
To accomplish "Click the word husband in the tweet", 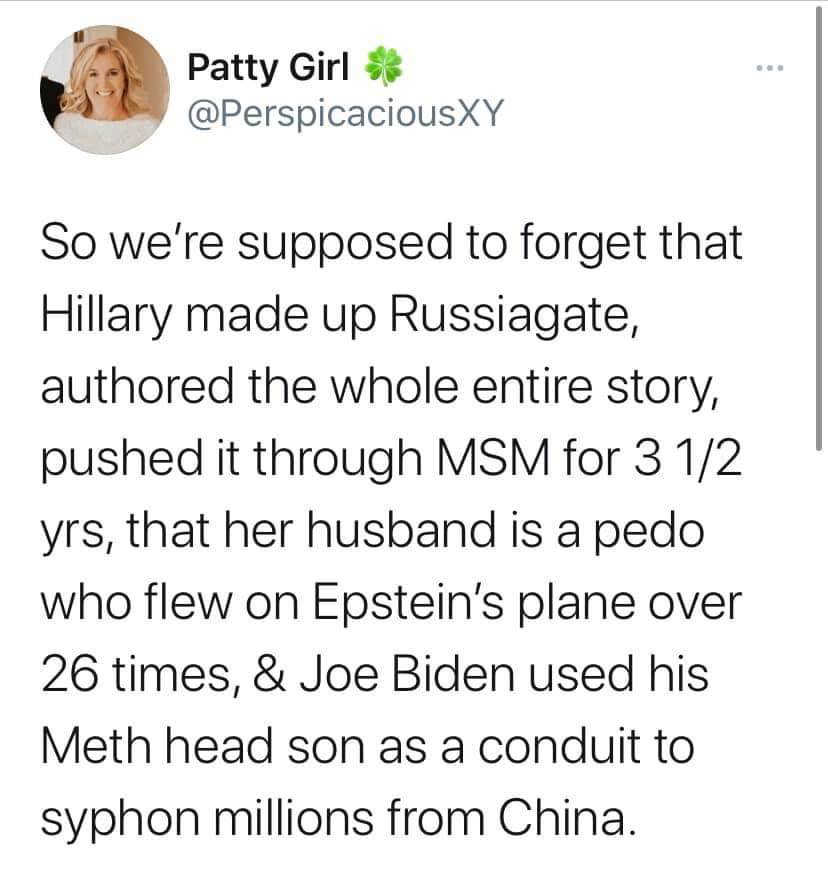I will 401,530.
